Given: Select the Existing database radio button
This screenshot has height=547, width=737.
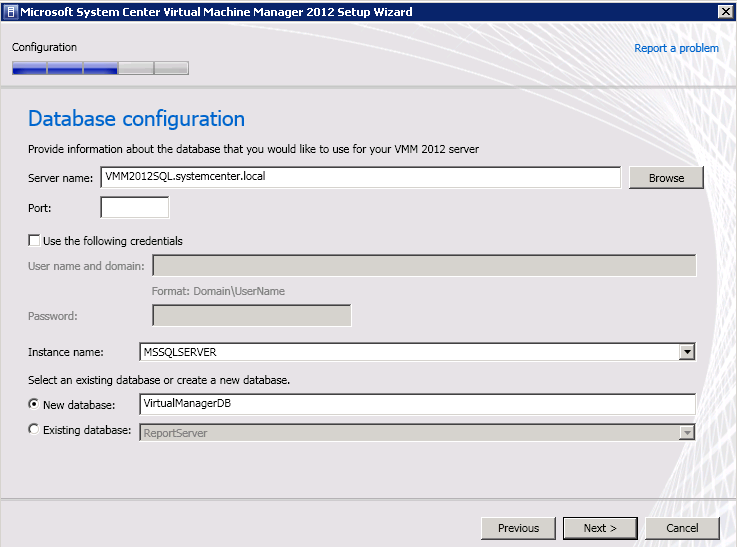Looking at the screenshot, I should click(34, 430).
